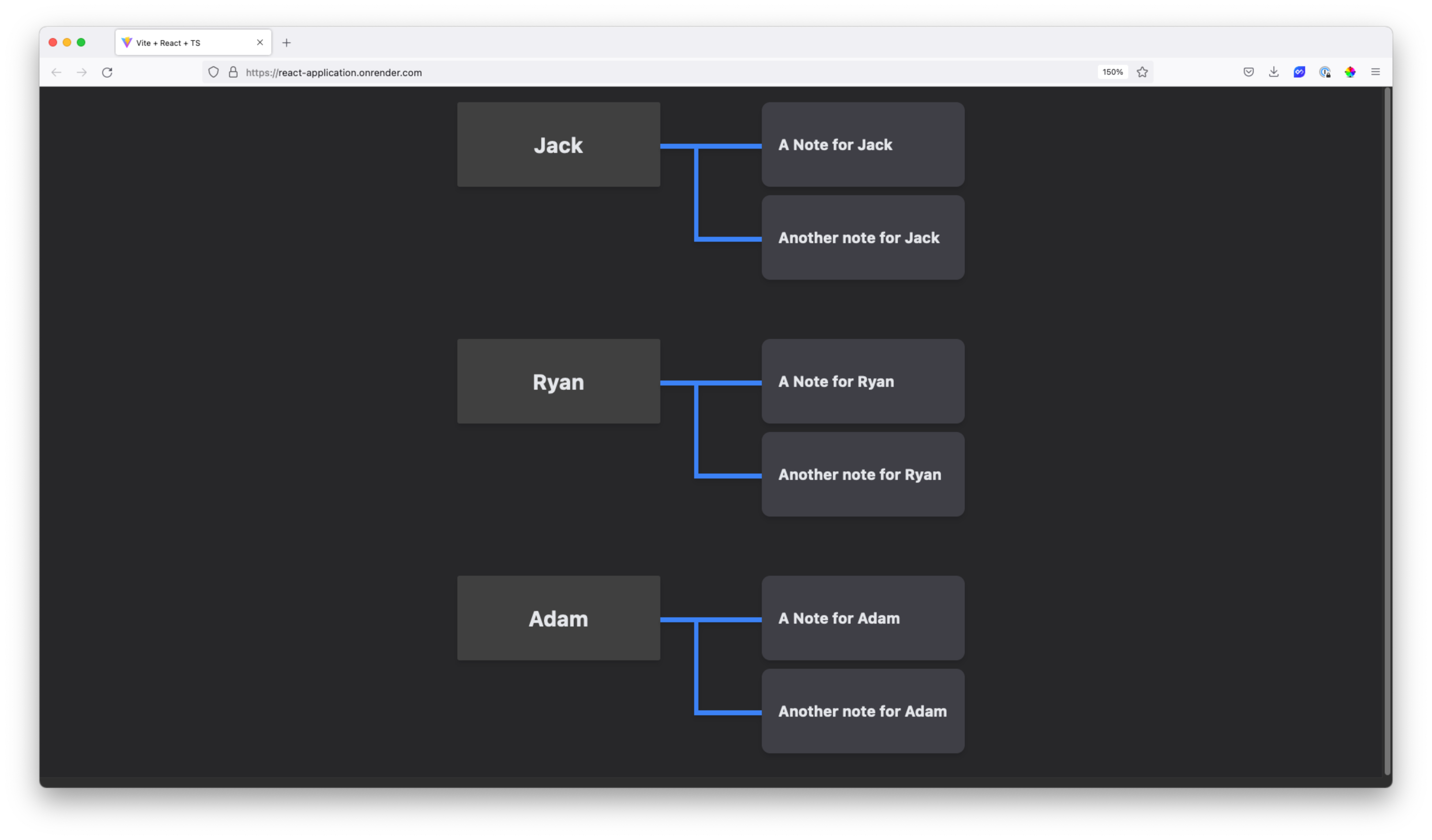
Task: Click the blue link-shaped extension icon
Action: 1299,72
